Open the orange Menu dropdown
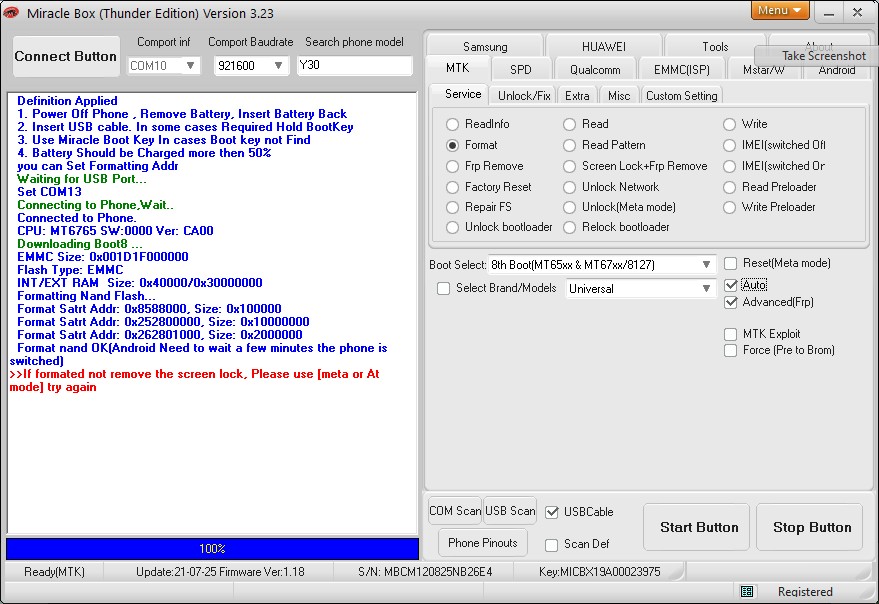 [x=780, y=10]
